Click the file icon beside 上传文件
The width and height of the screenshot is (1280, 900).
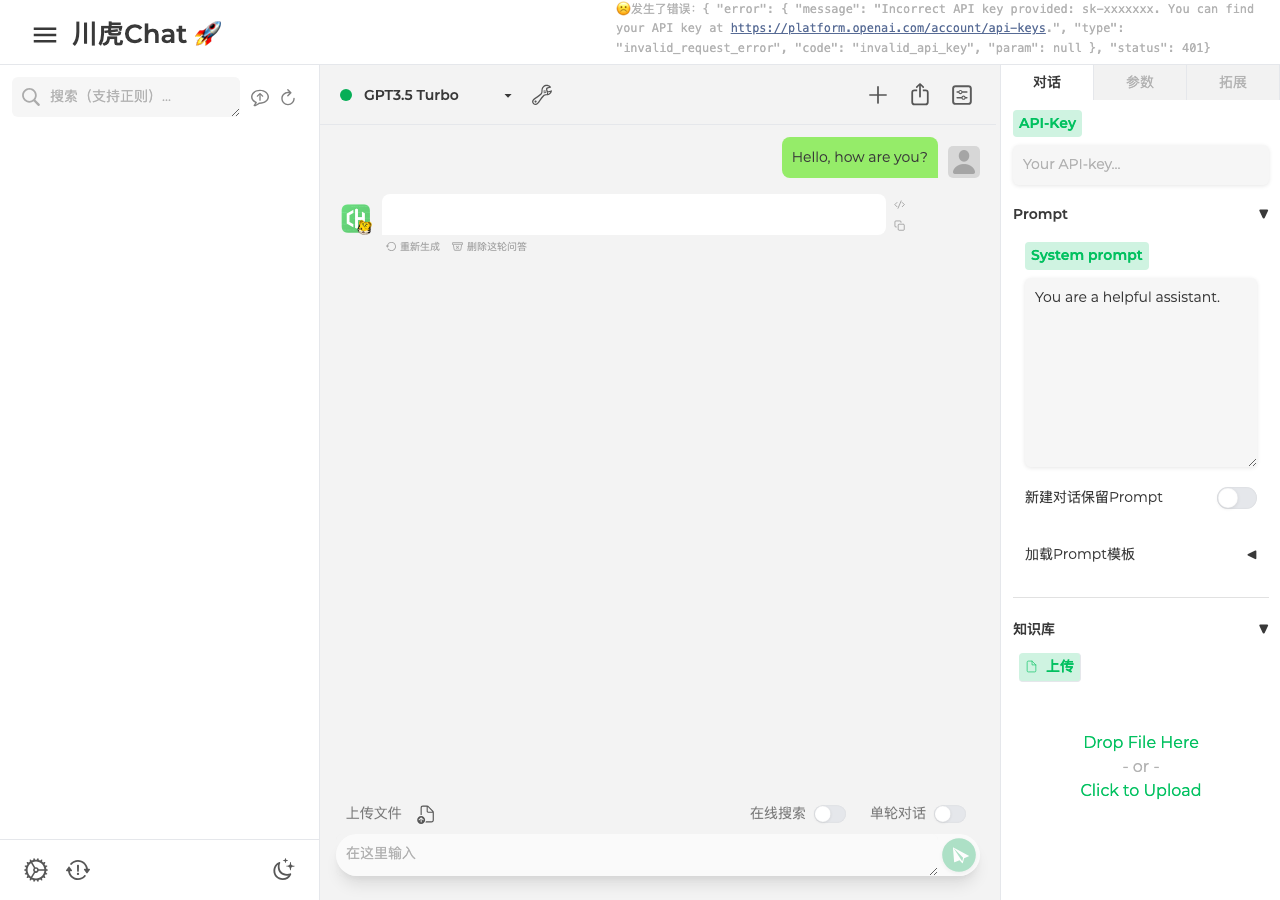[x=426, y=814]
